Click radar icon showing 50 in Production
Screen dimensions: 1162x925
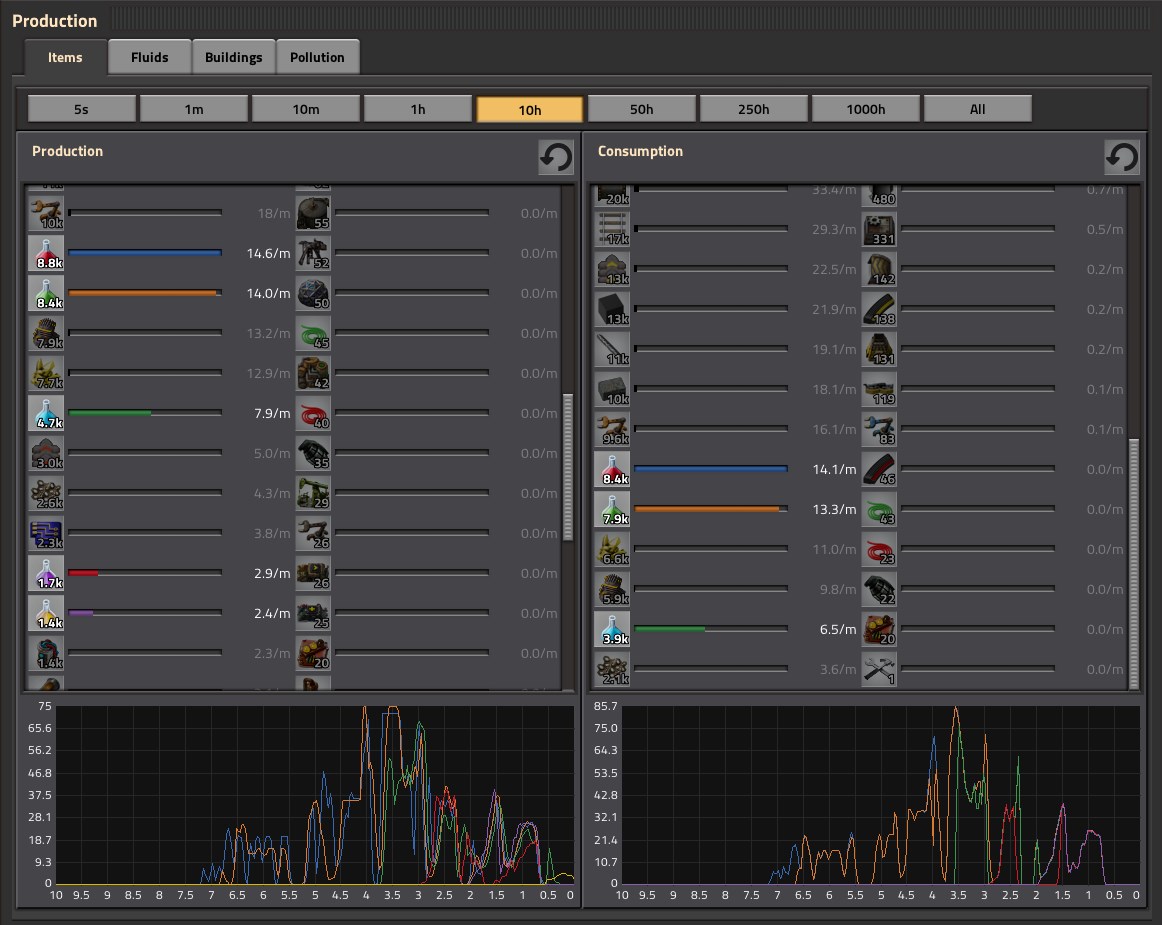coord(313,294)
